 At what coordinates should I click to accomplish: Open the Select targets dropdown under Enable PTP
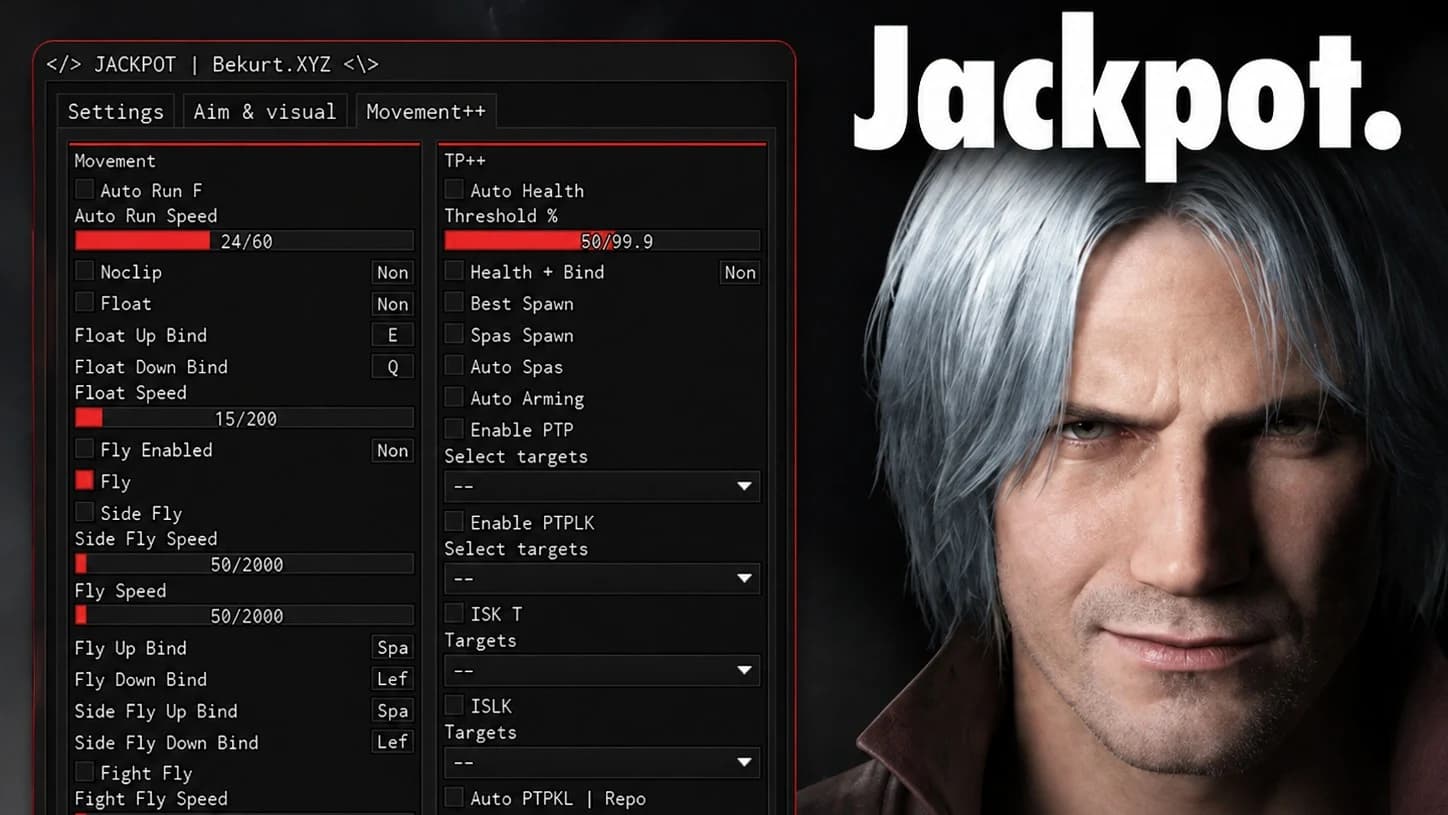(x=602, y=486)
